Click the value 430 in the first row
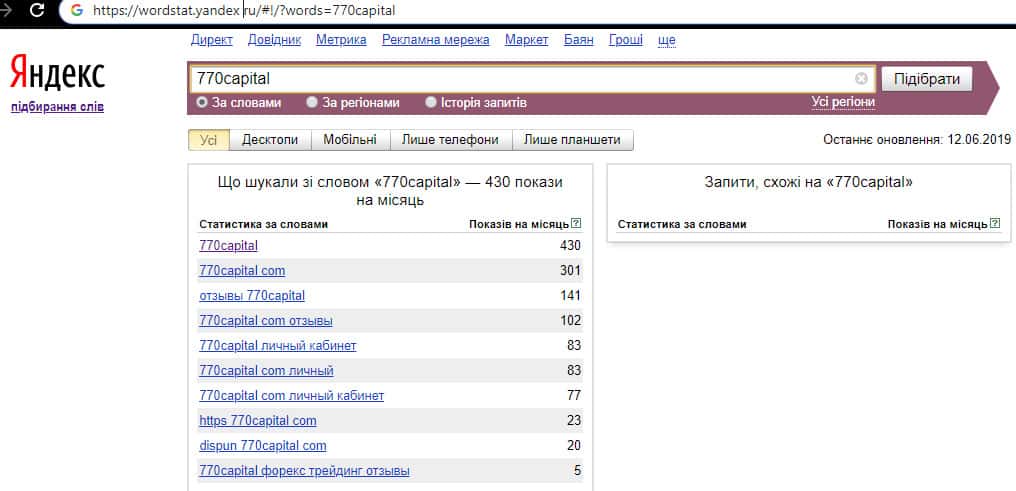This screenshot has width=1016, height=491. click(570, 246)
